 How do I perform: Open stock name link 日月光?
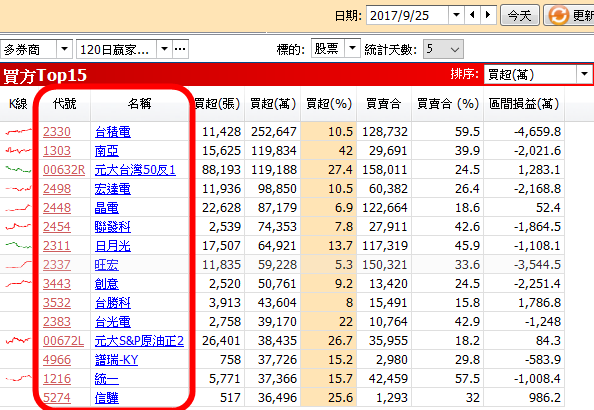[113, 246]
